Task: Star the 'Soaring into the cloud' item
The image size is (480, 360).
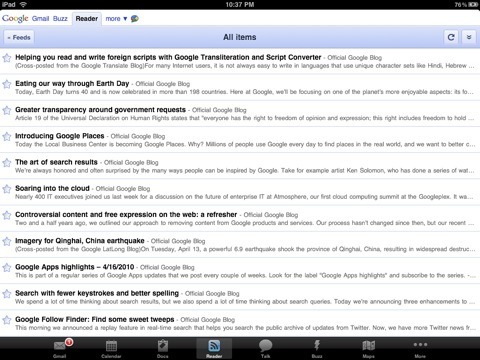Action: click(x=7, y=189)
